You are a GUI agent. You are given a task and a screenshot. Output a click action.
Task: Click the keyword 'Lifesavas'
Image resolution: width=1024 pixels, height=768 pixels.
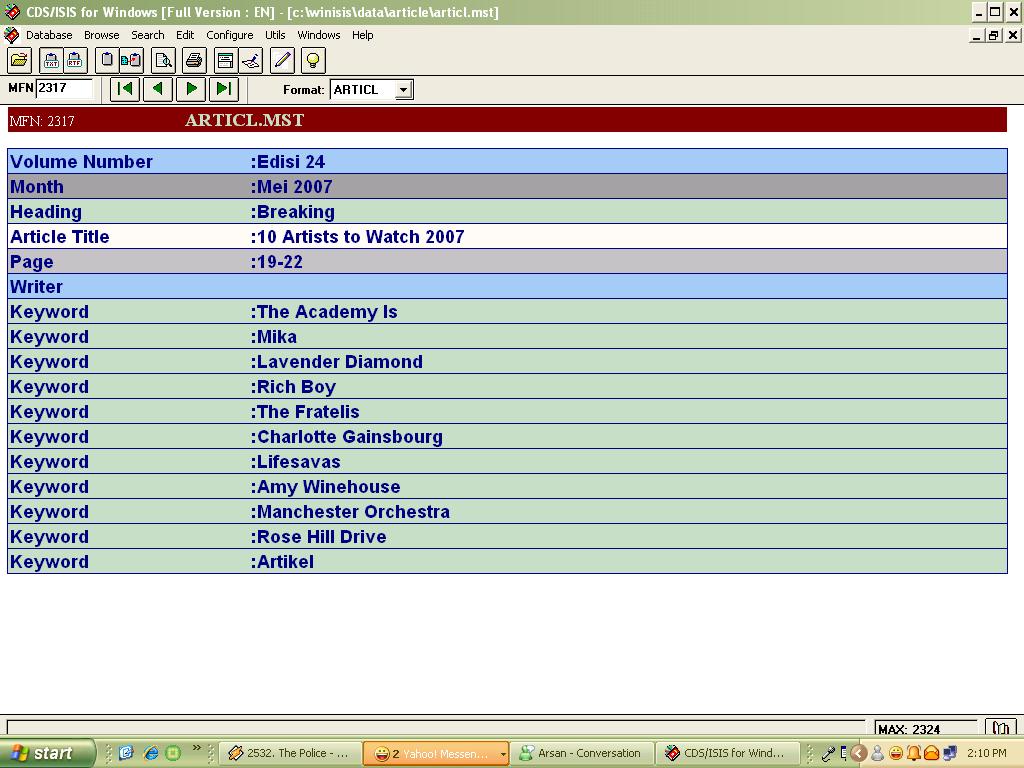pyautogui.click(x=298, y=462)
